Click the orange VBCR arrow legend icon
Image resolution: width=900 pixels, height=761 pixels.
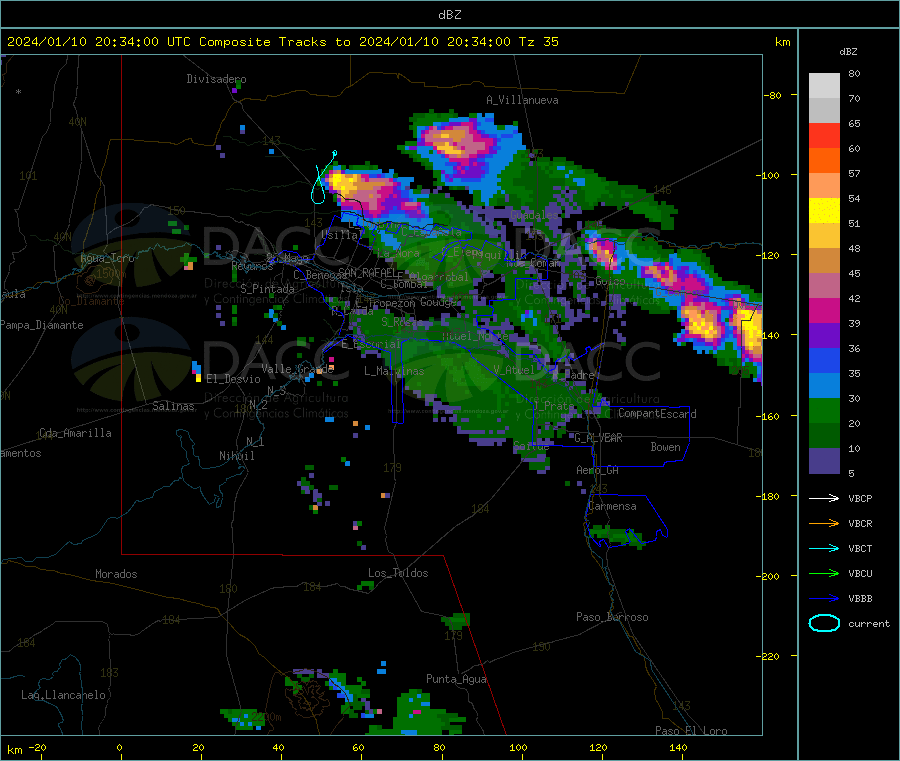coord(824,523)
